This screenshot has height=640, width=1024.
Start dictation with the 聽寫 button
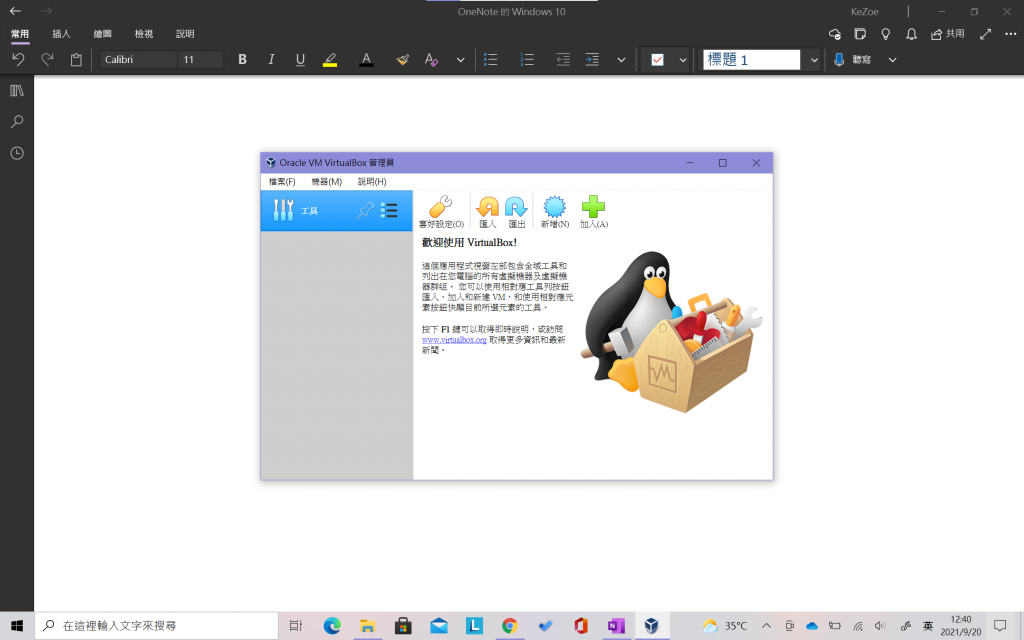click(852, 59)
